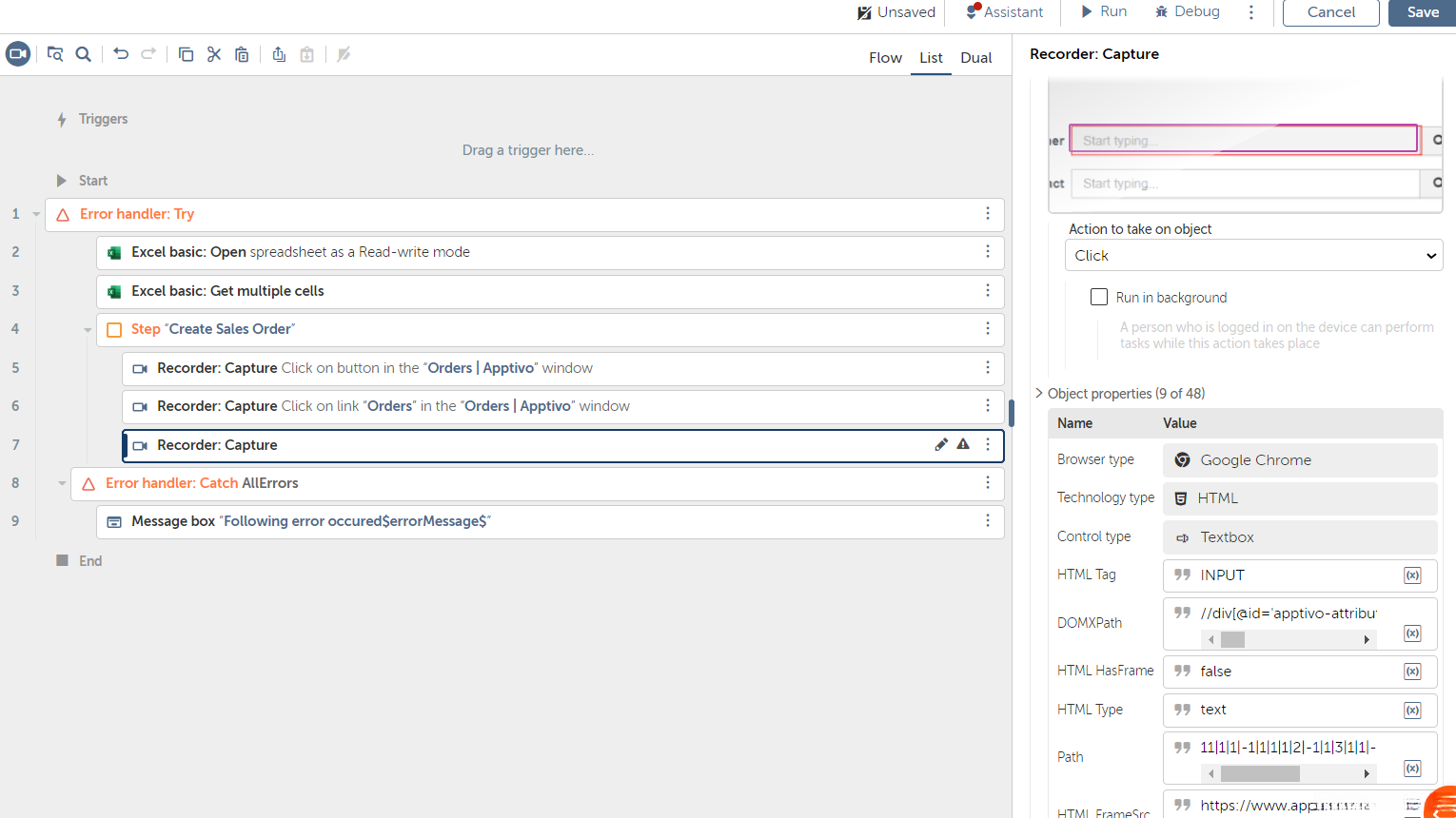Open the three-dot menu on the Message box row

[x=988, y=521]
